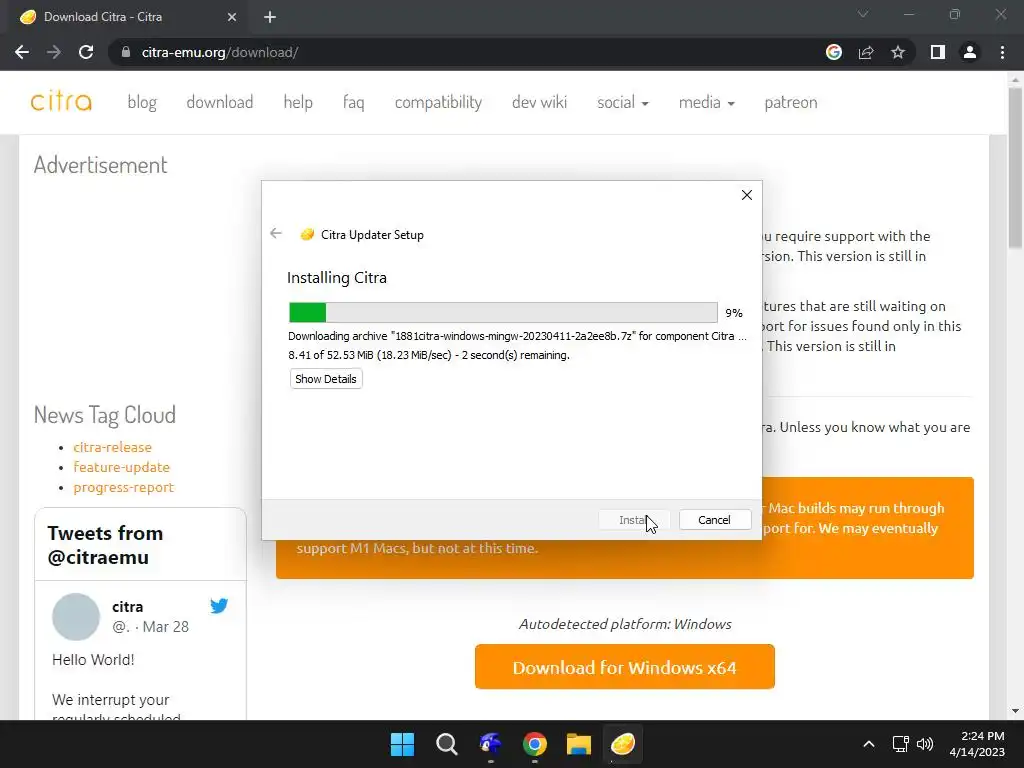This screenshot has width=1024, height=768.
Task: Reload the Citra download page
Action: tap(86, 52)
